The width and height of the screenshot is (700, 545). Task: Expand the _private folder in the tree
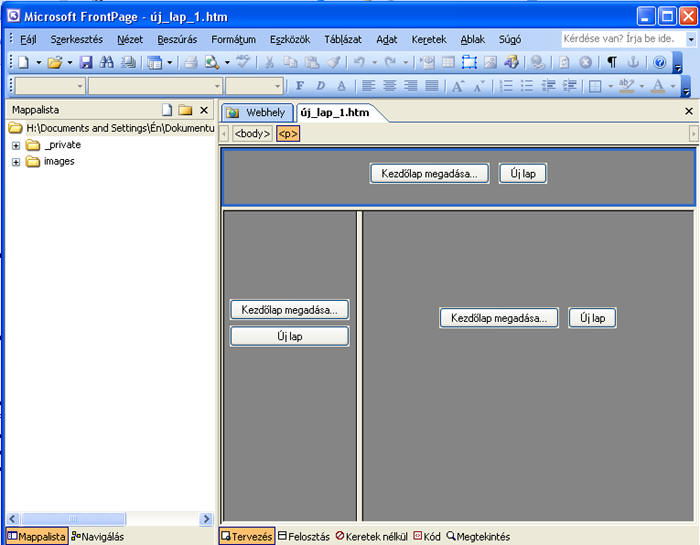16,146
